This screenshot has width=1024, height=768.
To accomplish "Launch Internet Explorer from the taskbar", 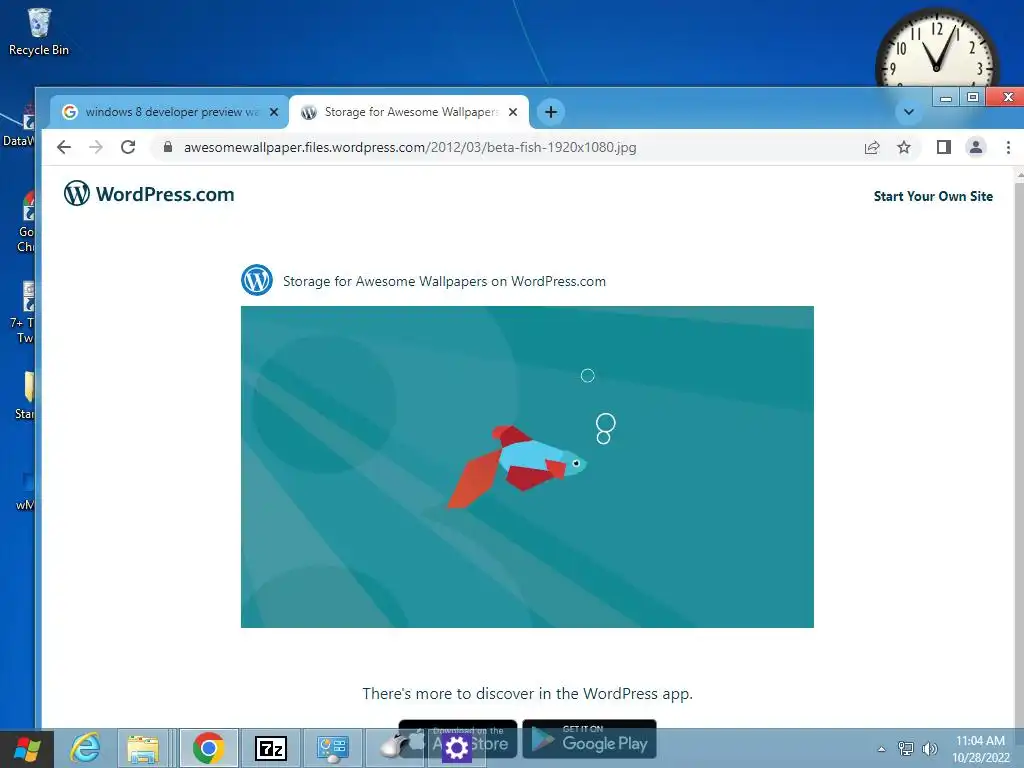I will [85, 748].
